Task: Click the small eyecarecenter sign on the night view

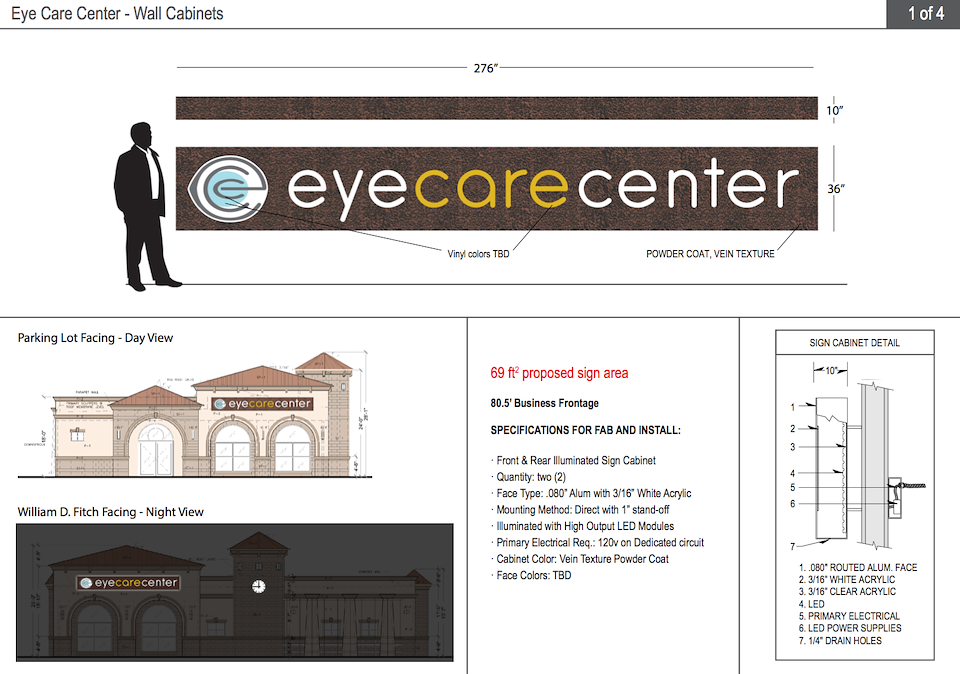Action: 129,583
